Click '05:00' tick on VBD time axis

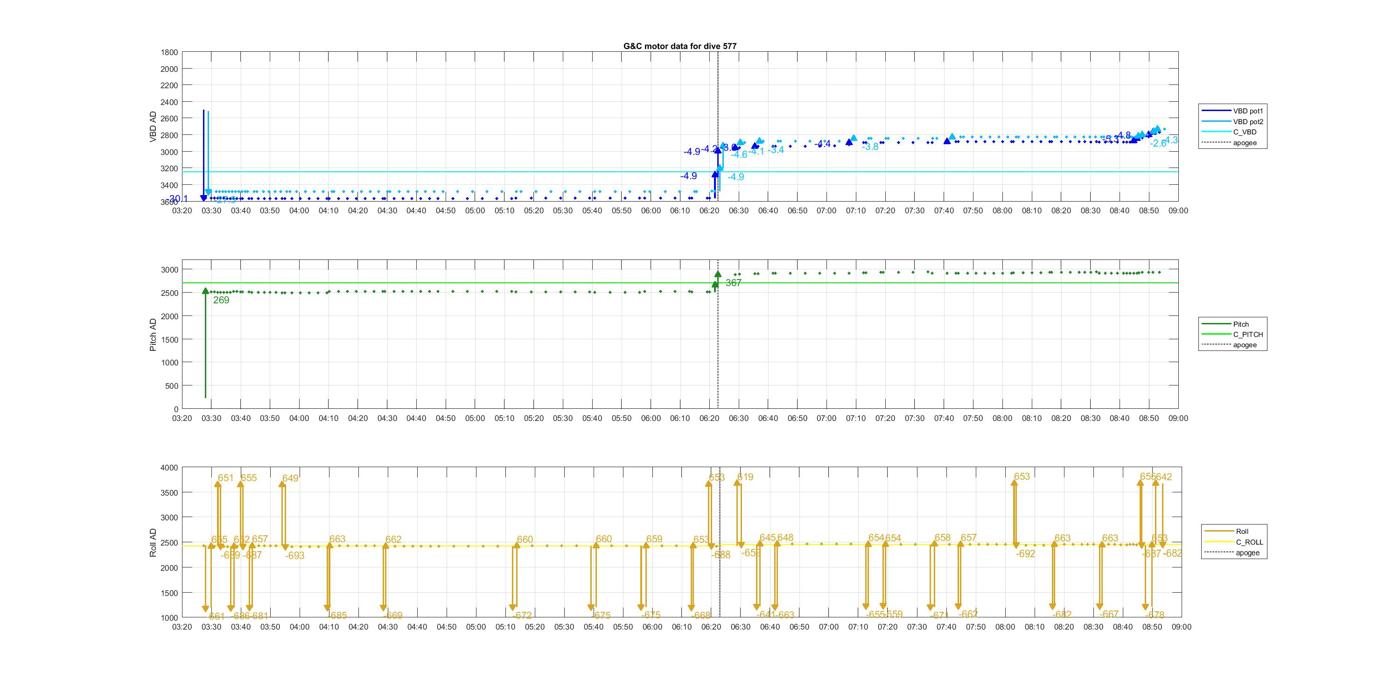point(475,211)
